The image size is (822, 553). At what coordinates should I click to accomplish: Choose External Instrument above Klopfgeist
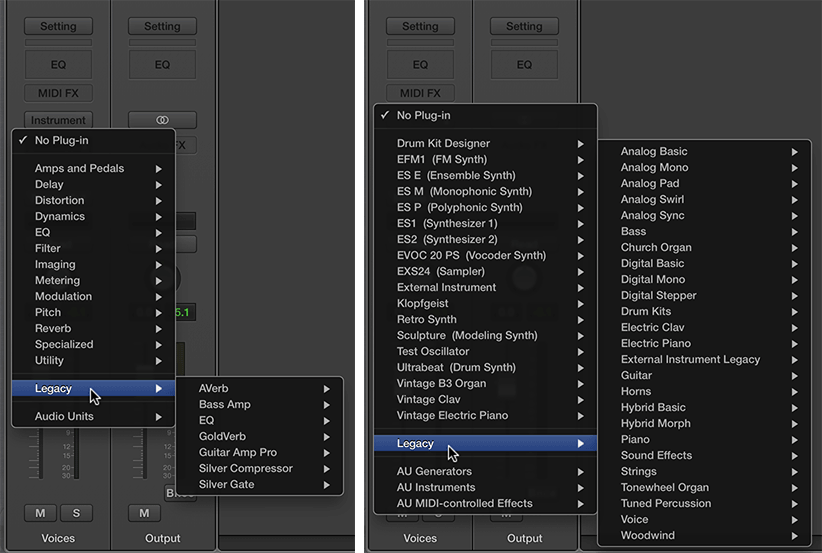[485, 288]
